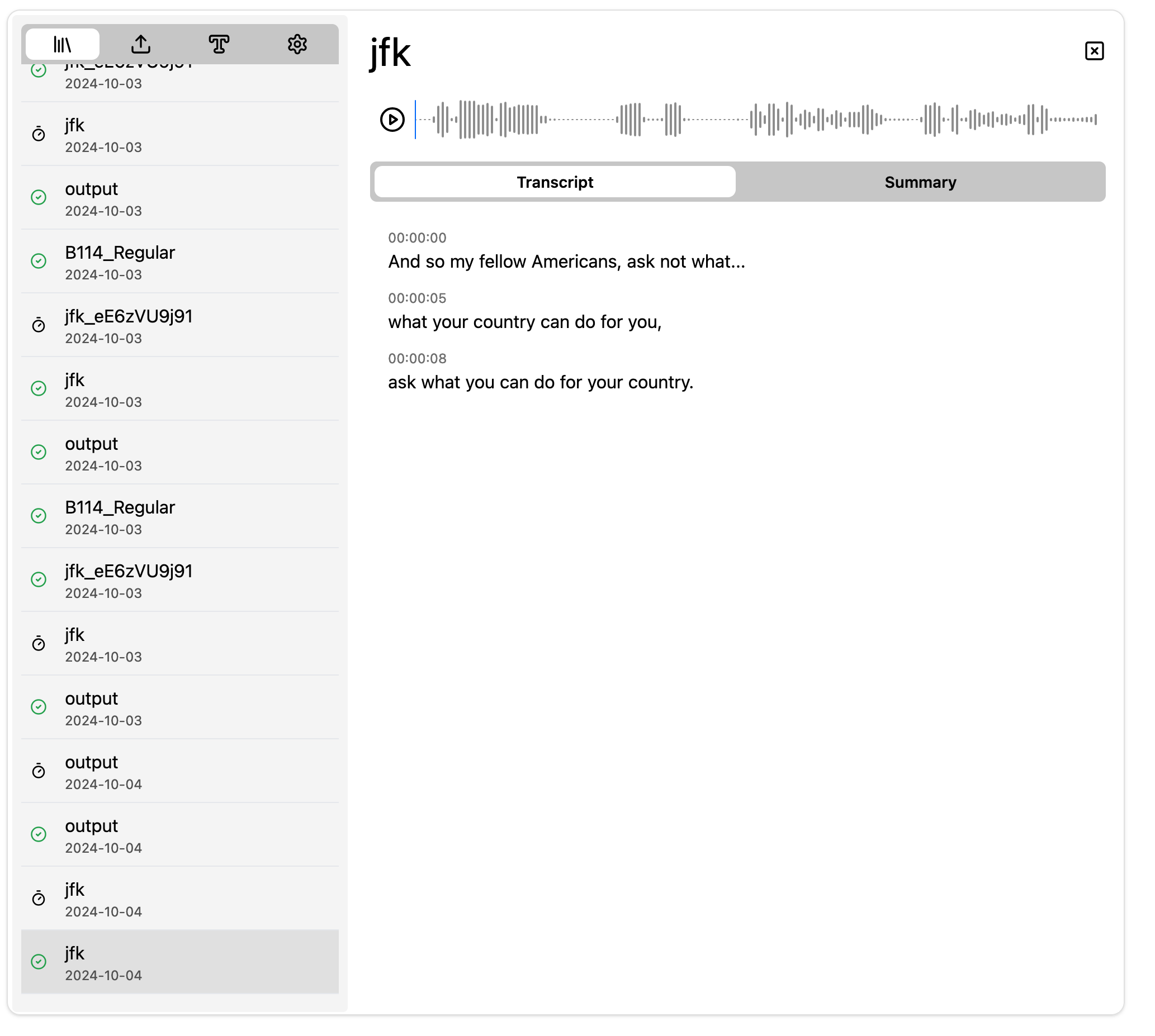This screenshot has height=1036, width=1155.
Task: Open completed jfk 2024-10-03 entry with green check
Action: (x=180, y=389)
